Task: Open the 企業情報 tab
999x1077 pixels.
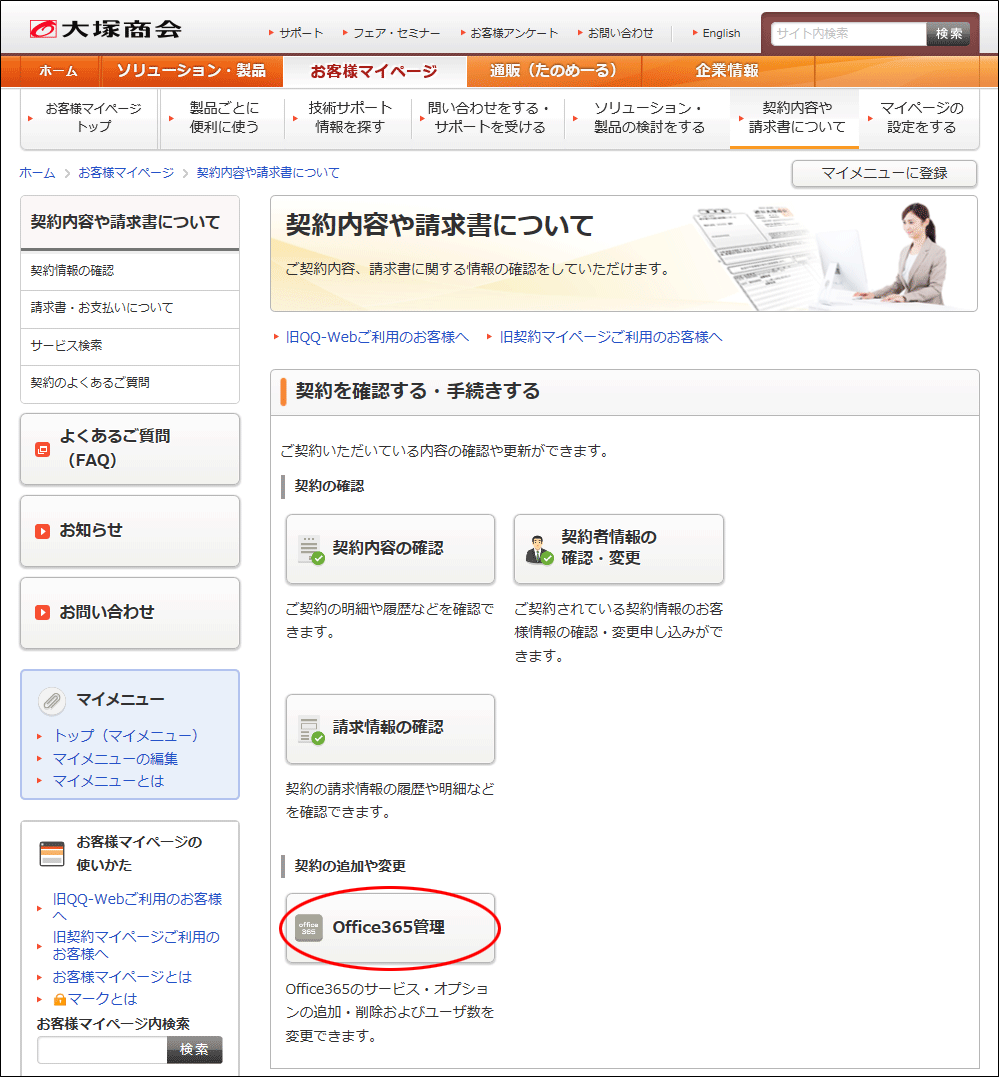Action: coord(727,71)
